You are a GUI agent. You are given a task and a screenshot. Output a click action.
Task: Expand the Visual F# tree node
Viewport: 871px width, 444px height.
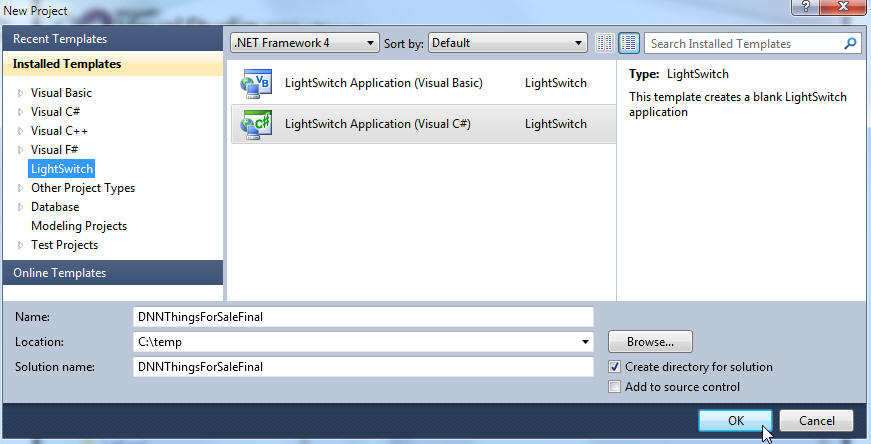click(21, 150)
